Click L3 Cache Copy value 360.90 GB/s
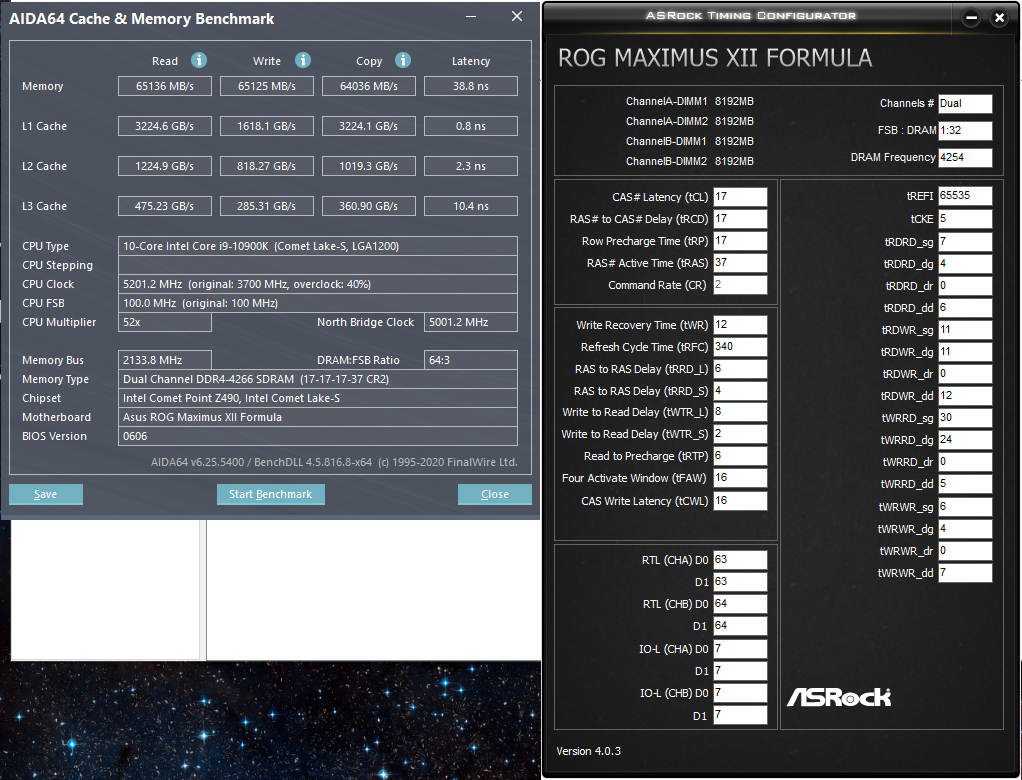Image resolution: width=1022 pixels, height=780 pixels. (369, 206)
